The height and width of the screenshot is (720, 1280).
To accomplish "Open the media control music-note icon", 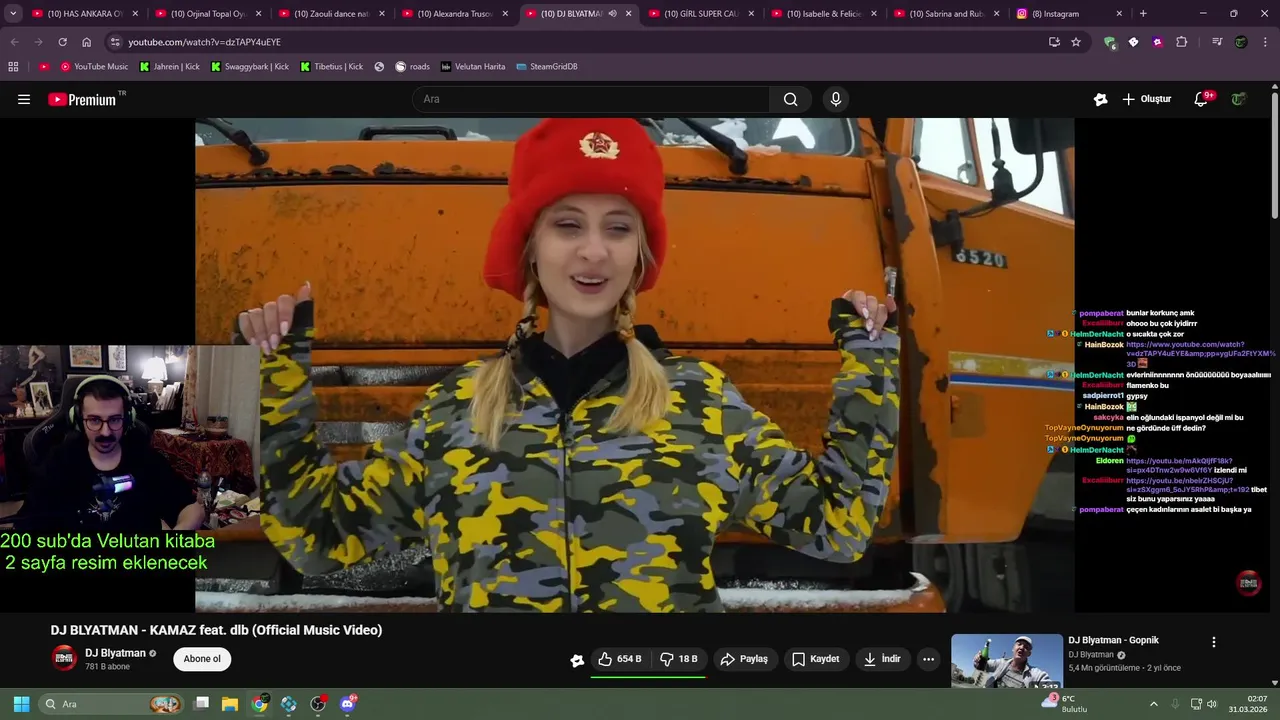I will (1217, 42).
